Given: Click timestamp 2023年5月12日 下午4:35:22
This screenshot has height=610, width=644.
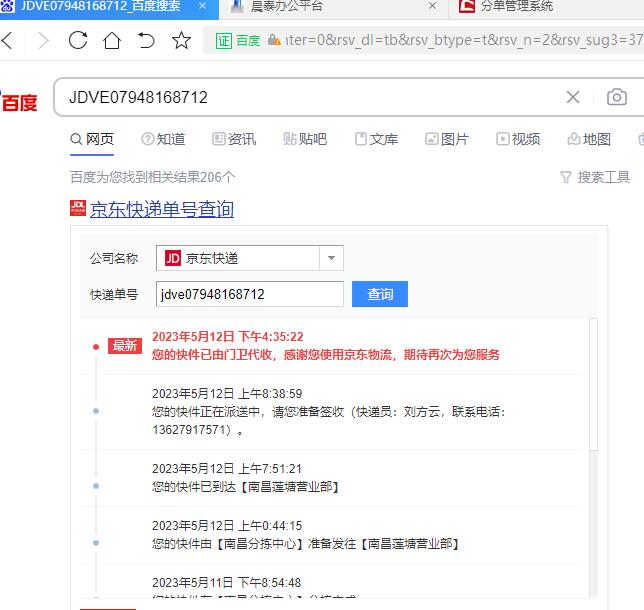Looking at the screenshot, I should tap(228, 337).
